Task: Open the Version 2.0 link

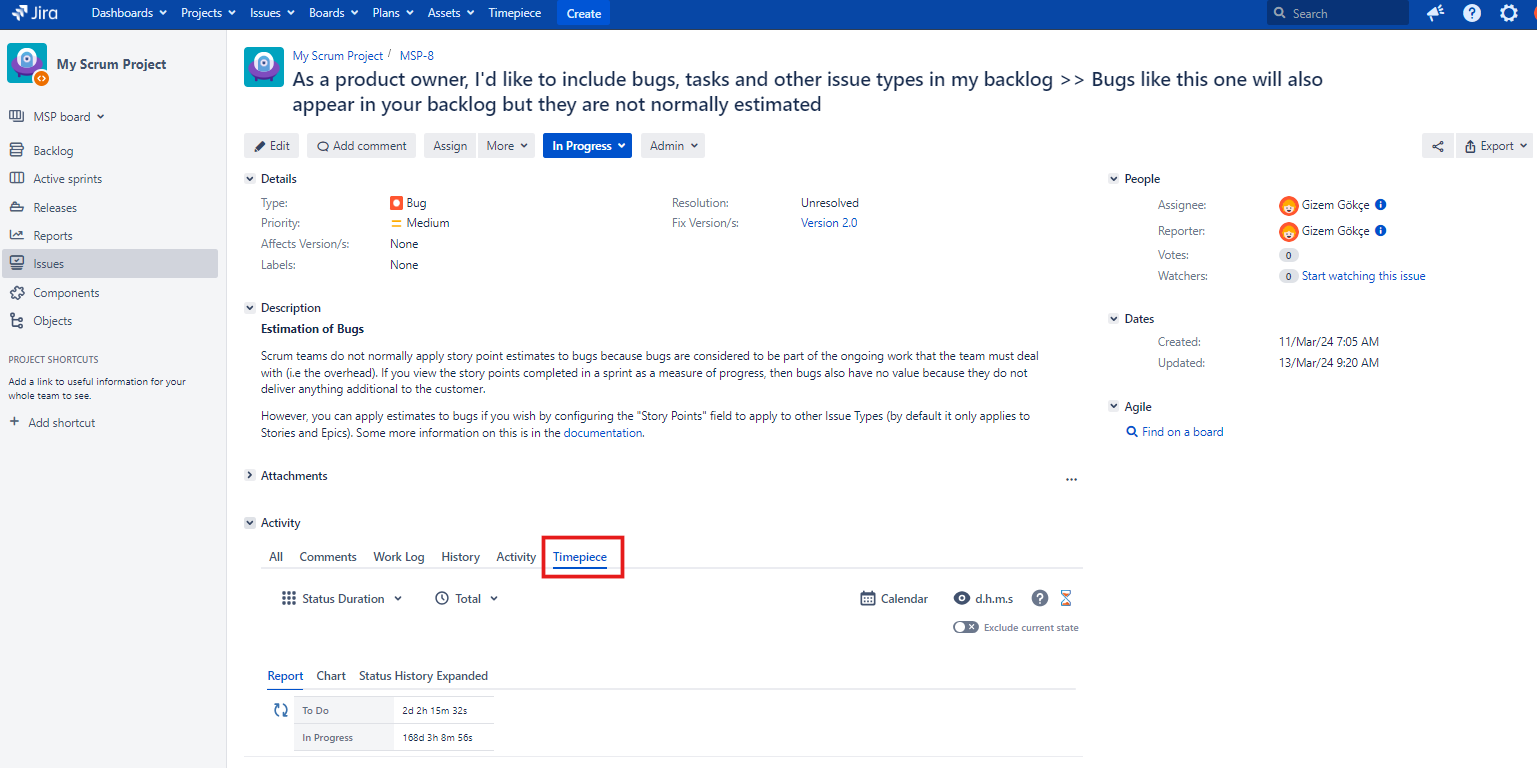Action: tap(828, 223)
